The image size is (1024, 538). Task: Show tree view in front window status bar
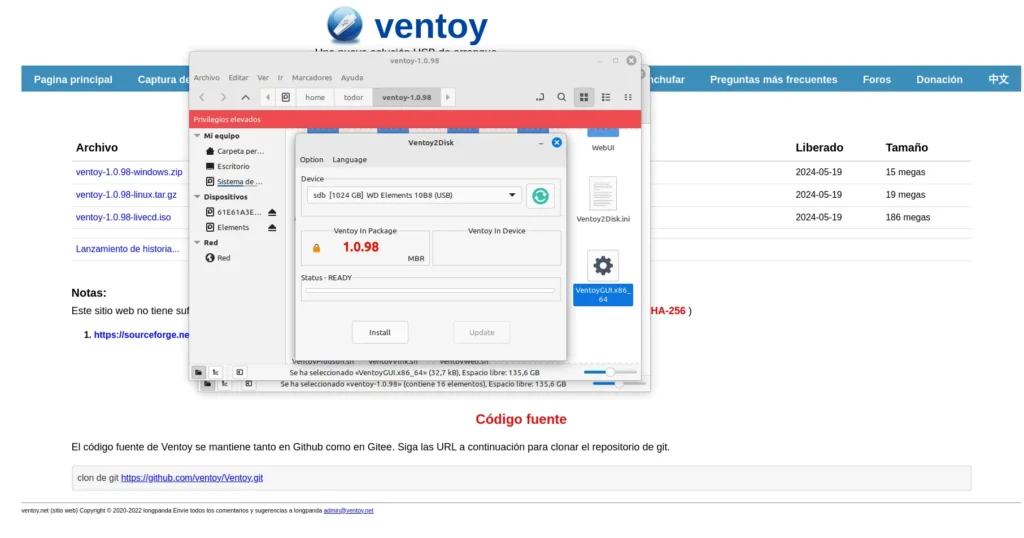pyautogui.click(x=216, y=372)
